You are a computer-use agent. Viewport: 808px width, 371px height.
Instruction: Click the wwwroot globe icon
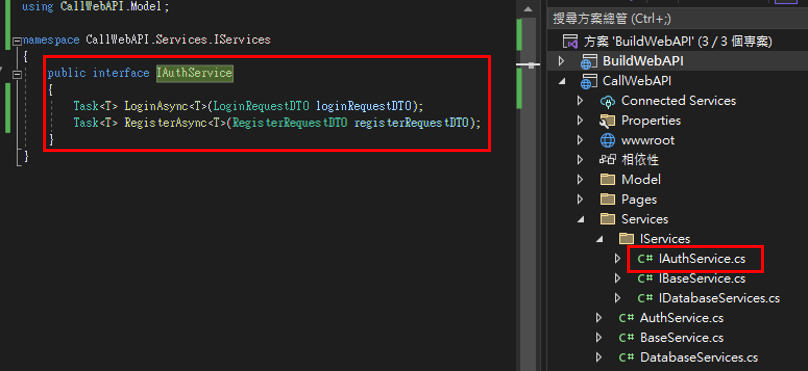pos(608,140)
